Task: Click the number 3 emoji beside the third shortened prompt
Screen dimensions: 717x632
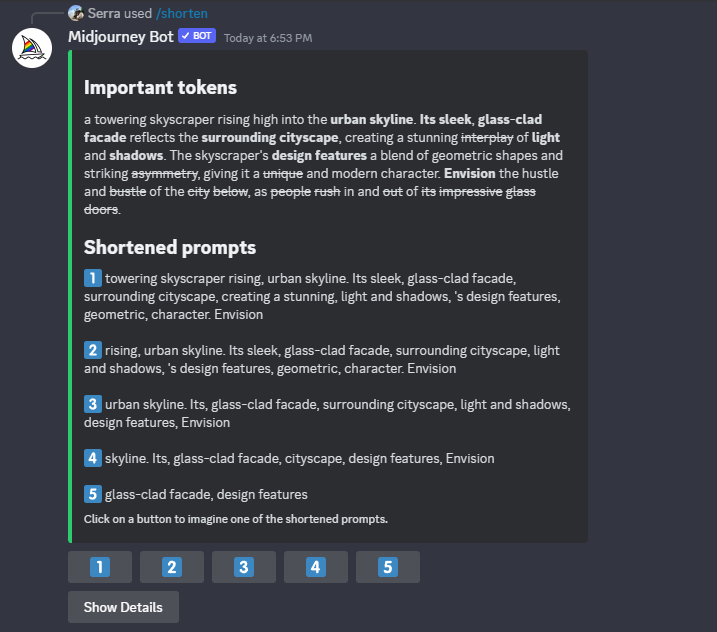Action: tap(93, 404)
